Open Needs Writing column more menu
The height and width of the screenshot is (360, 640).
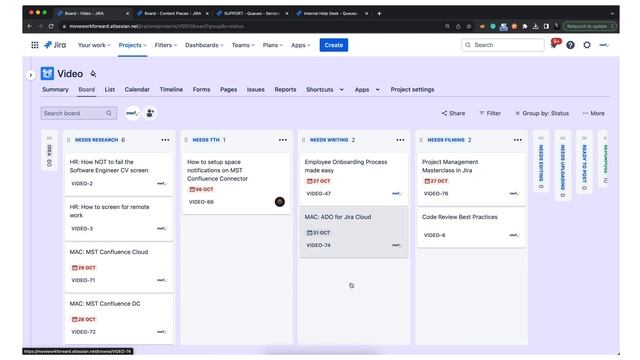[400, 140]
